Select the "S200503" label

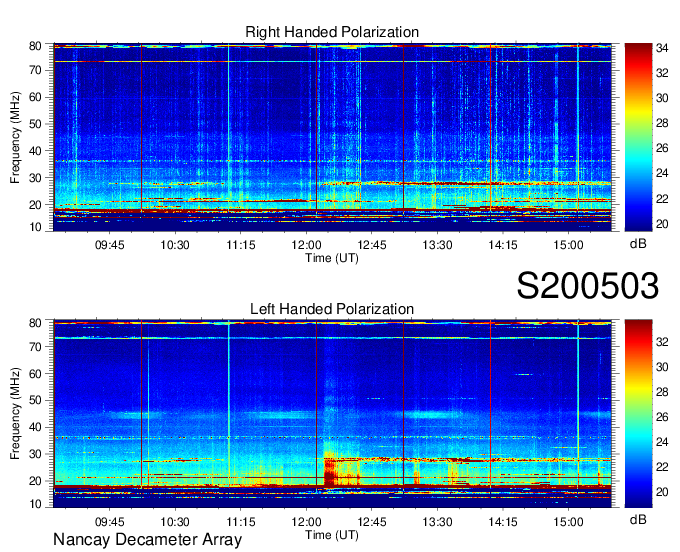click(x=588, y=286)
